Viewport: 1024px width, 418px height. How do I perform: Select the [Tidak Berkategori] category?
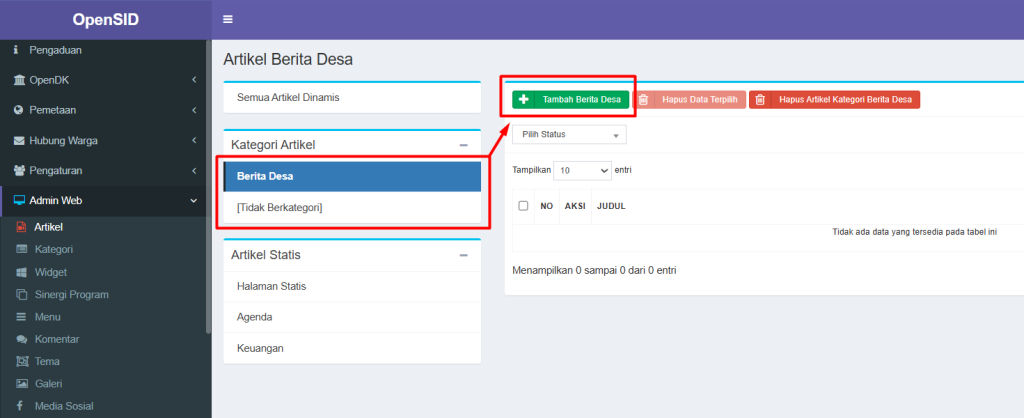click(352, 208)
